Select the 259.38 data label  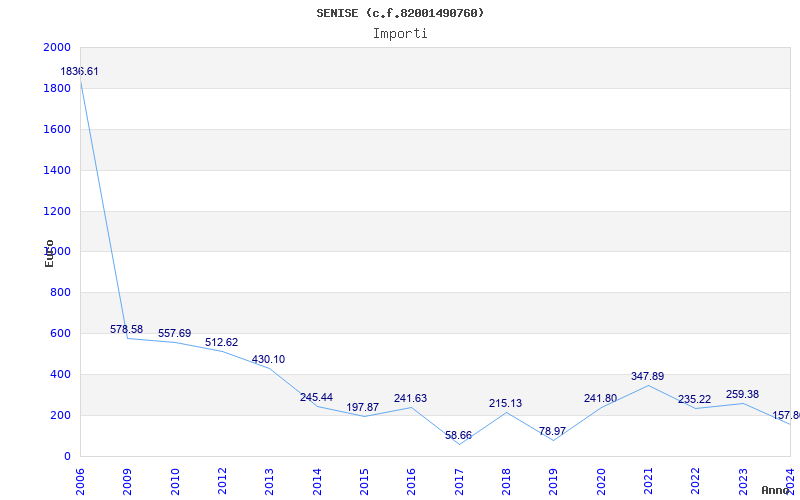(742, 394)
